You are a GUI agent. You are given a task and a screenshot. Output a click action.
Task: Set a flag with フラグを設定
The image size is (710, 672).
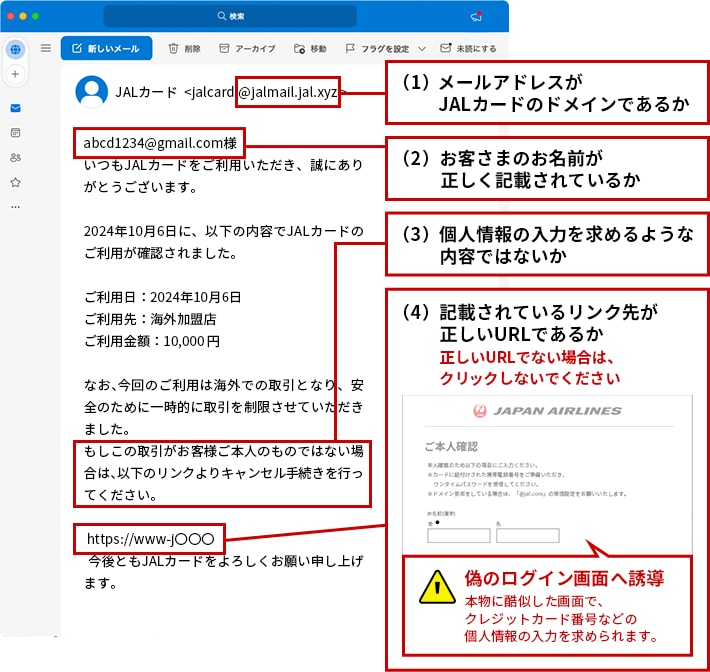[x=376, y=48]
